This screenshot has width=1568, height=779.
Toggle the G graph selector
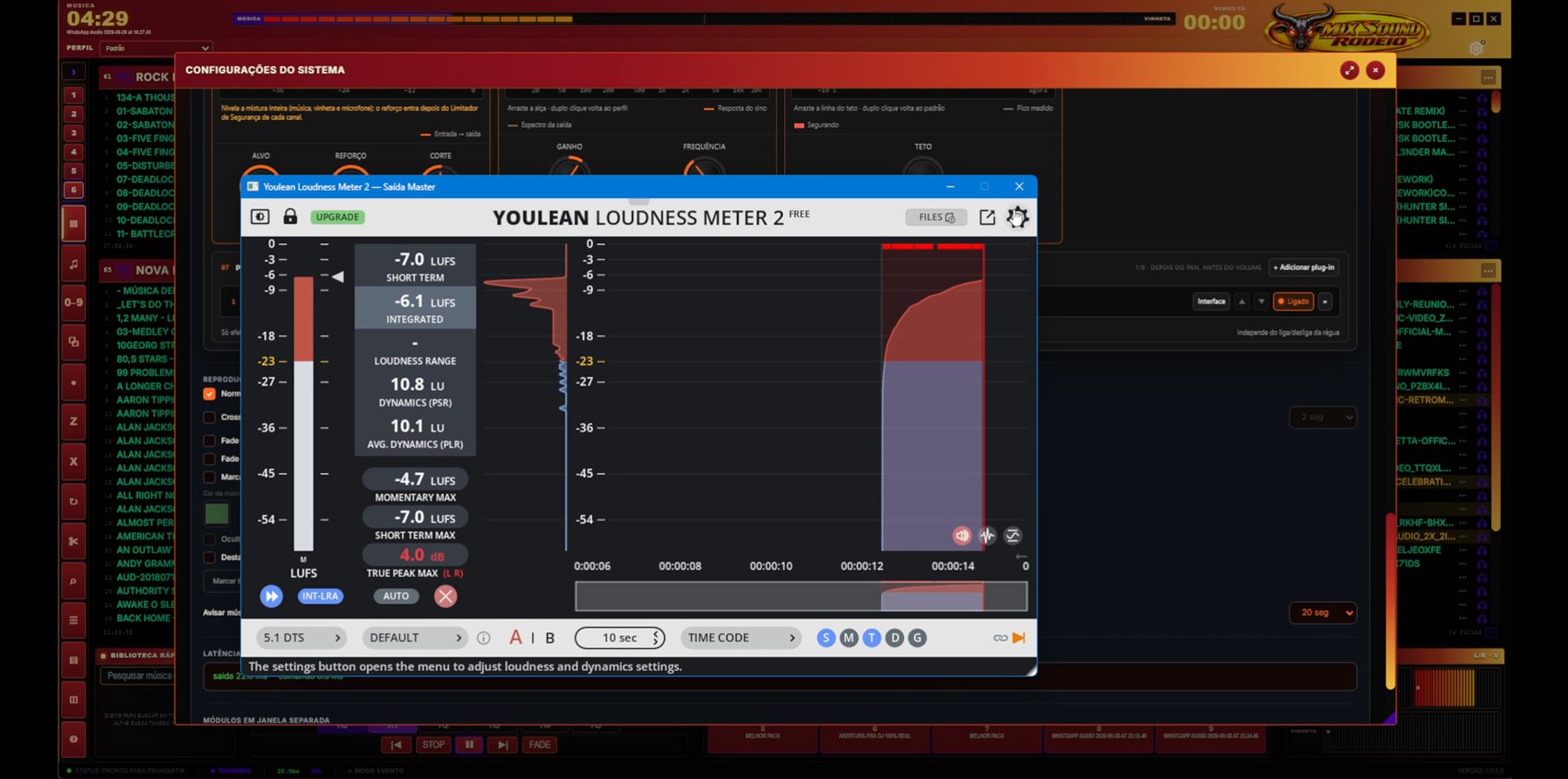pos(917,638)
